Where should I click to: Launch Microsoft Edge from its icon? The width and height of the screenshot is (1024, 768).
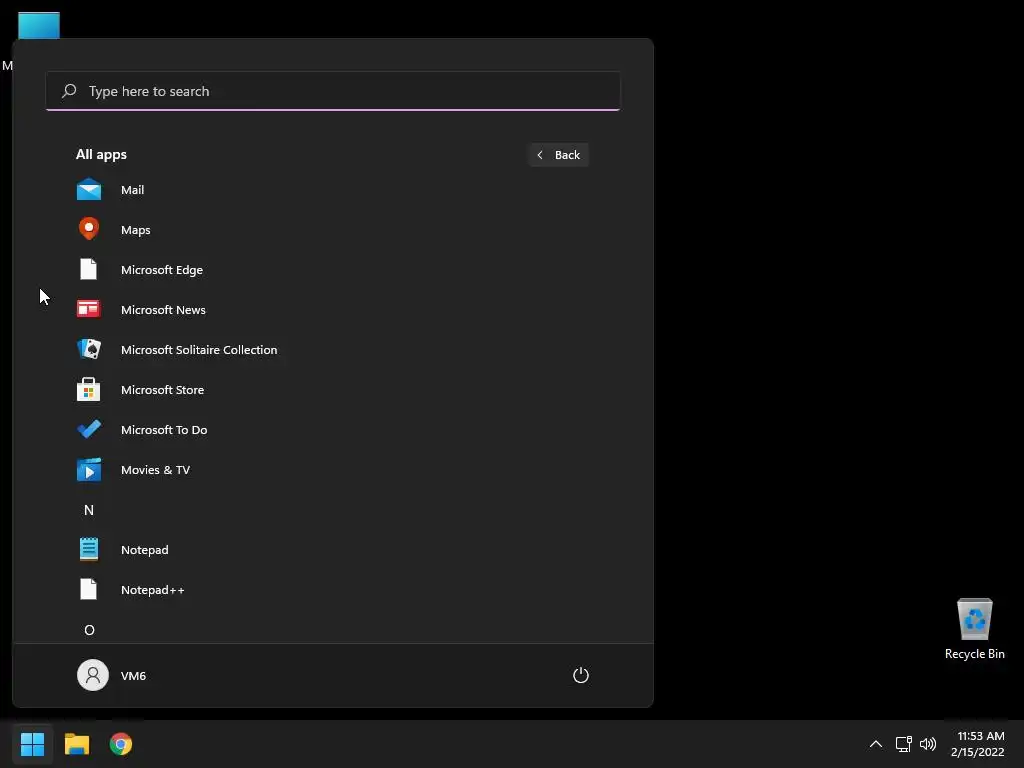click(88, 269)
